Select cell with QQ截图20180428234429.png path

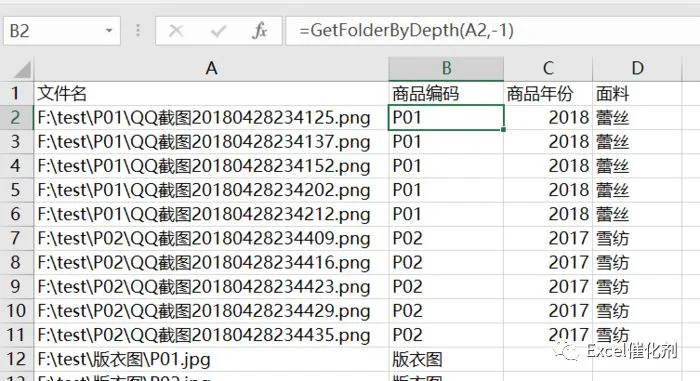tap(211, 310)
